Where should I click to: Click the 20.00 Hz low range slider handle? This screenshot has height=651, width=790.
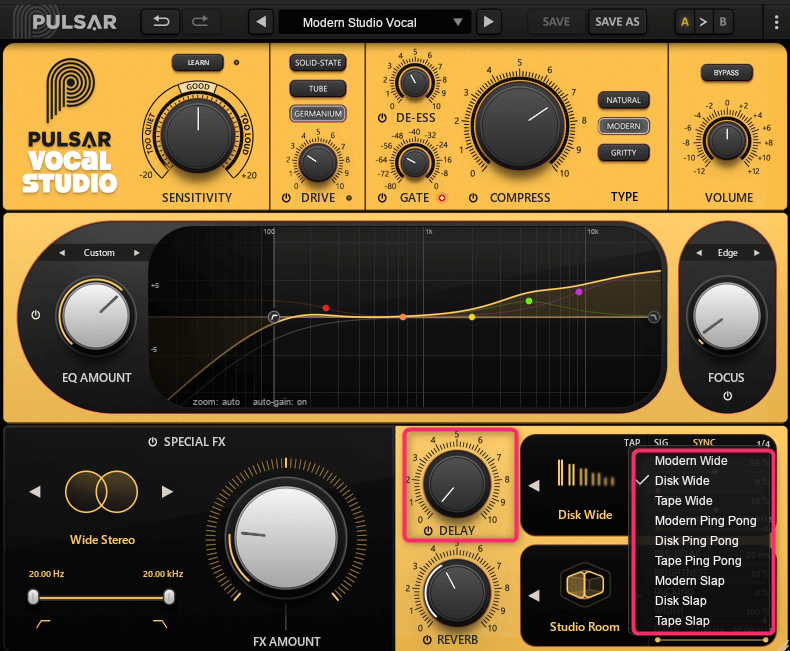coord(33,597)
